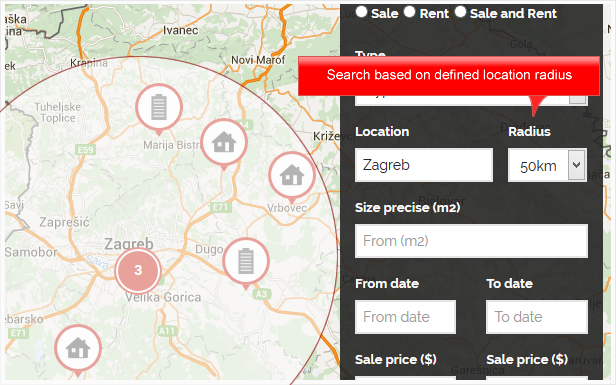Click the A3 highway badge on map

click(261, 294)
